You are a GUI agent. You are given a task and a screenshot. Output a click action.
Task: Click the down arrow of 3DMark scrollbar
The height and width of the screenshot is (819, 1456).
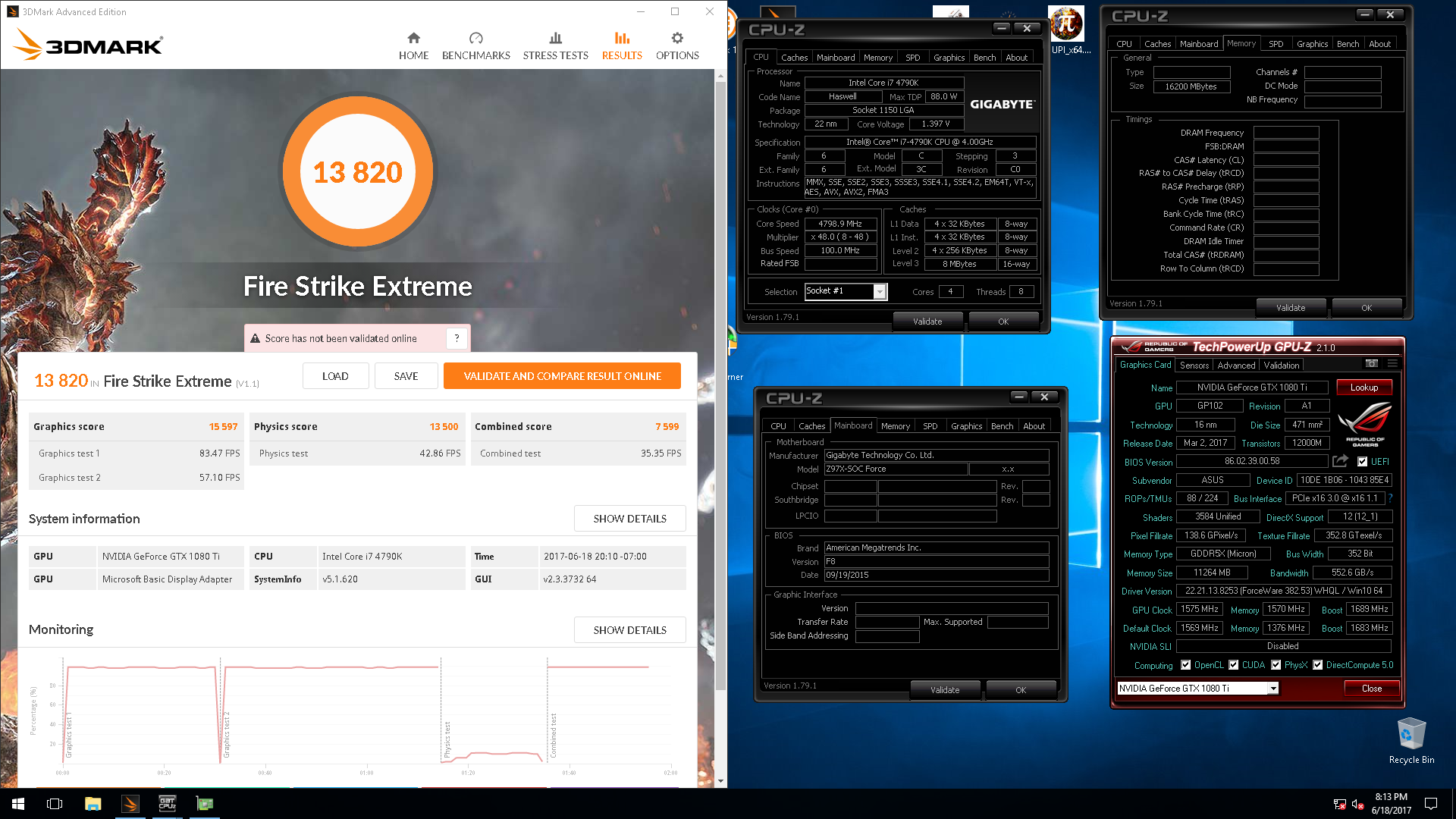point(720,780)
